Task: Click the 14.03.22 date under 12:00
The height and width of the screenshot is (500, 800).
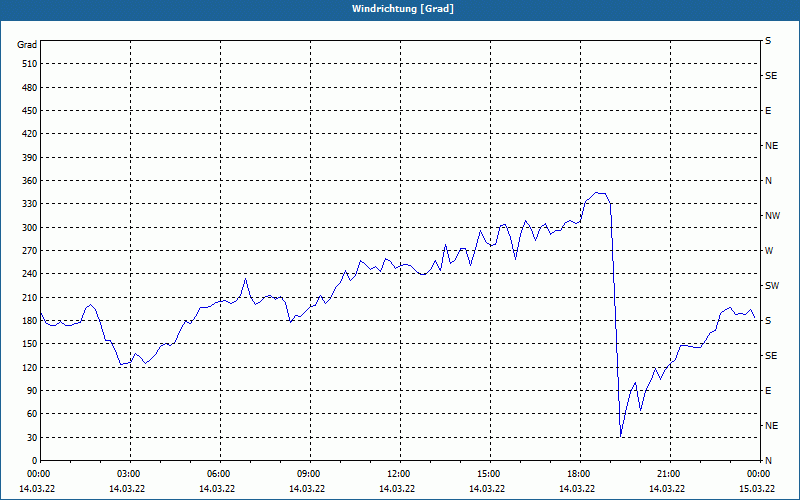Action: point(397,489)
